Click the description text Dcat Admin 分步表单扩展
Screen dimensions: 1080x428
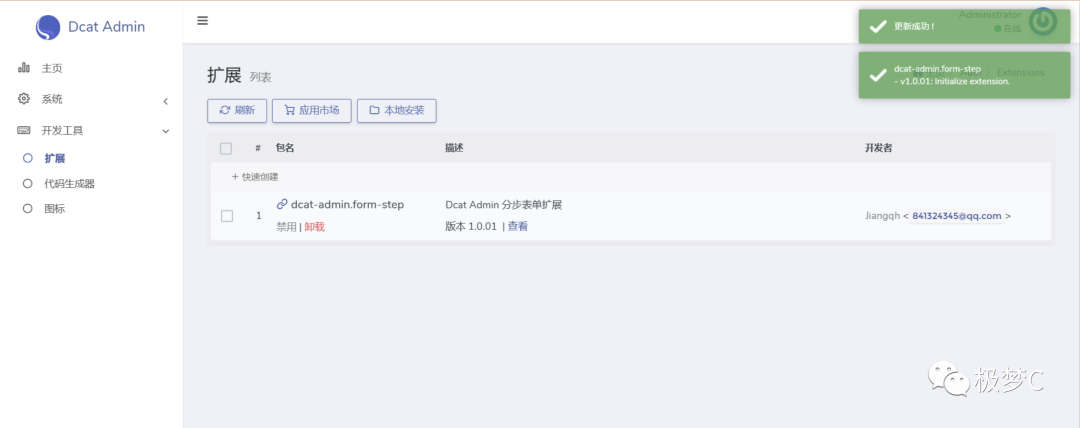(503, 205)
